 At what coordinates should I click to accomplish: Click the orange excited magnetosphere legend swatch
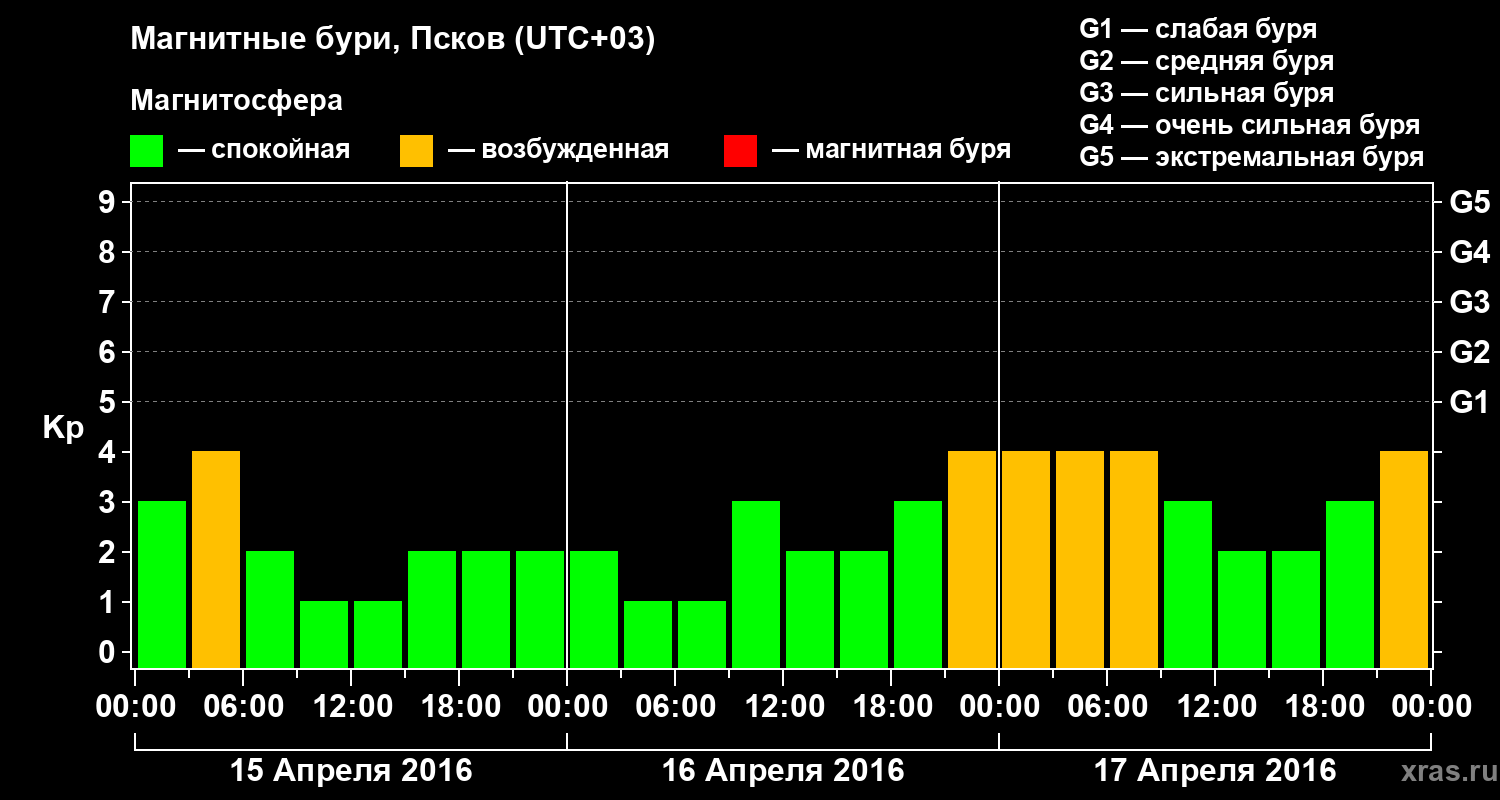click(x=416, y=151)
